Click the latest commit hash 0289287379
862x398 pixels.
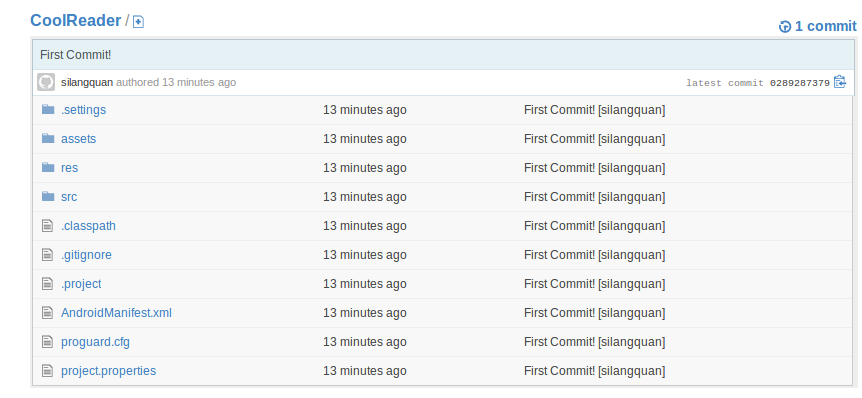pyautogui.click(x=800, y=83)
